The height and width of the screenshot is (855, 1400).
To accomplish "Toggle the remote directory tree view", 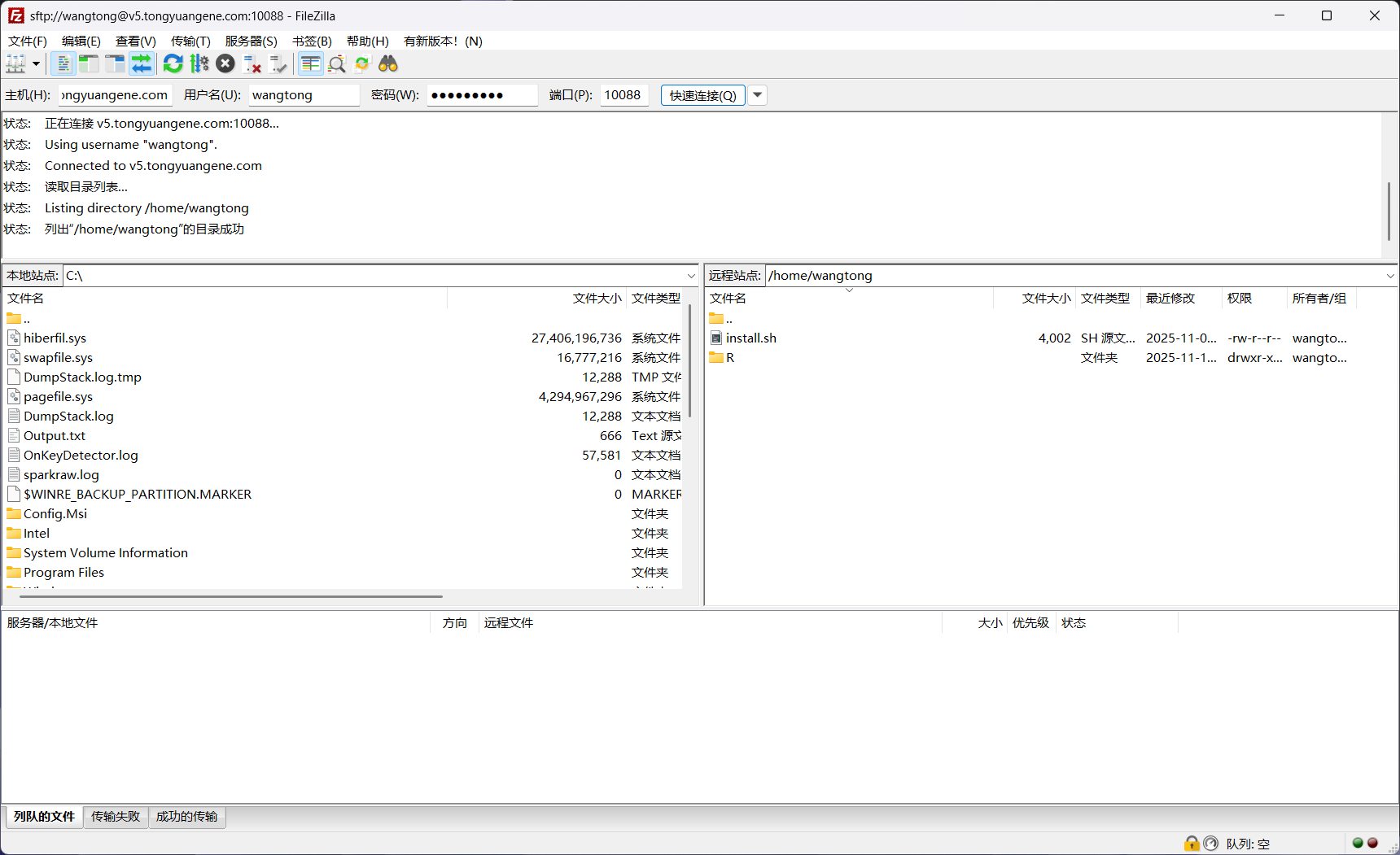I will click(115, 63).
